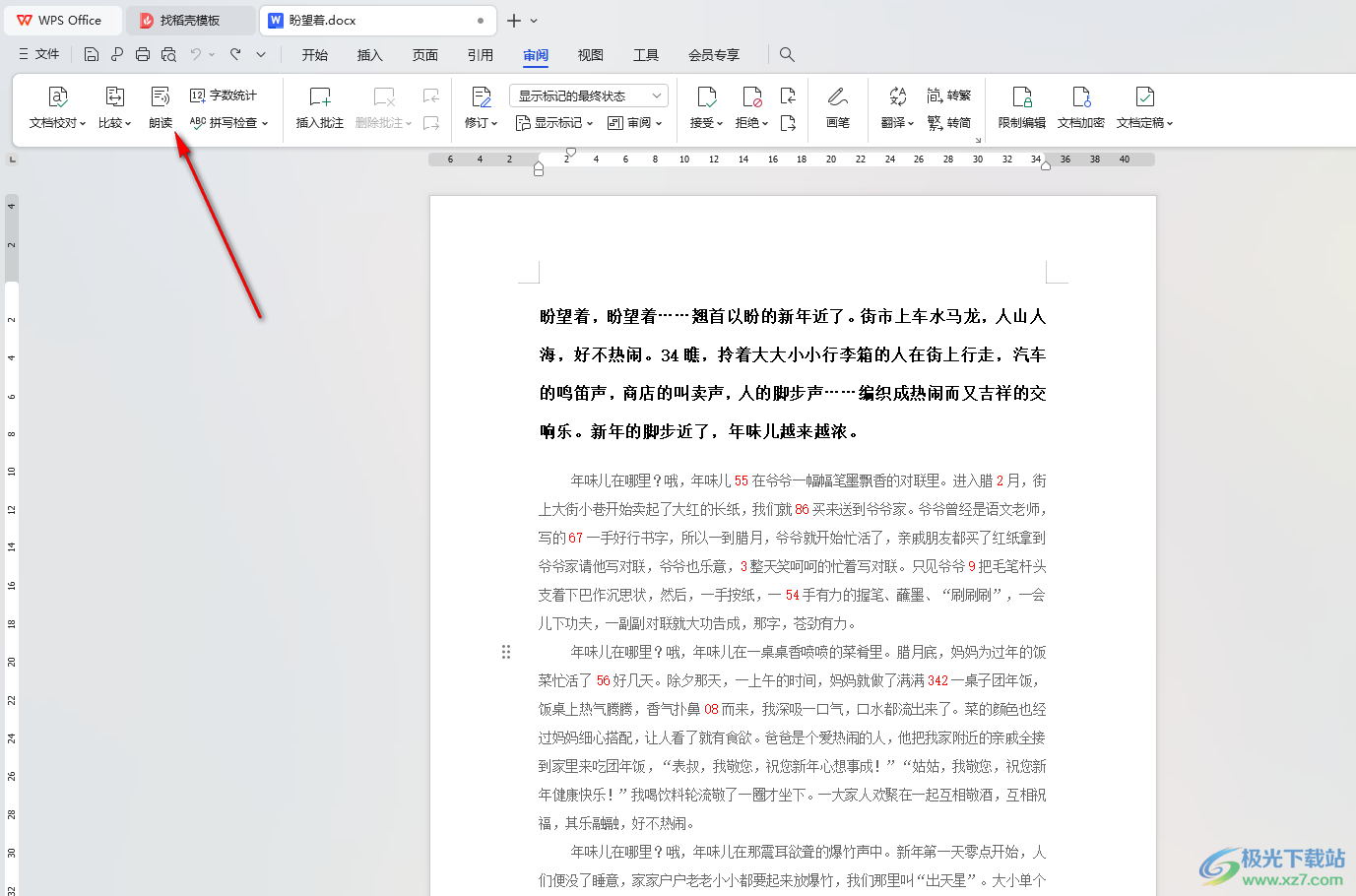The width and height of the screenshot is (1356, 896).
Task: Expand the 翻译 dropdown arrow
Action: coord(911,124)
